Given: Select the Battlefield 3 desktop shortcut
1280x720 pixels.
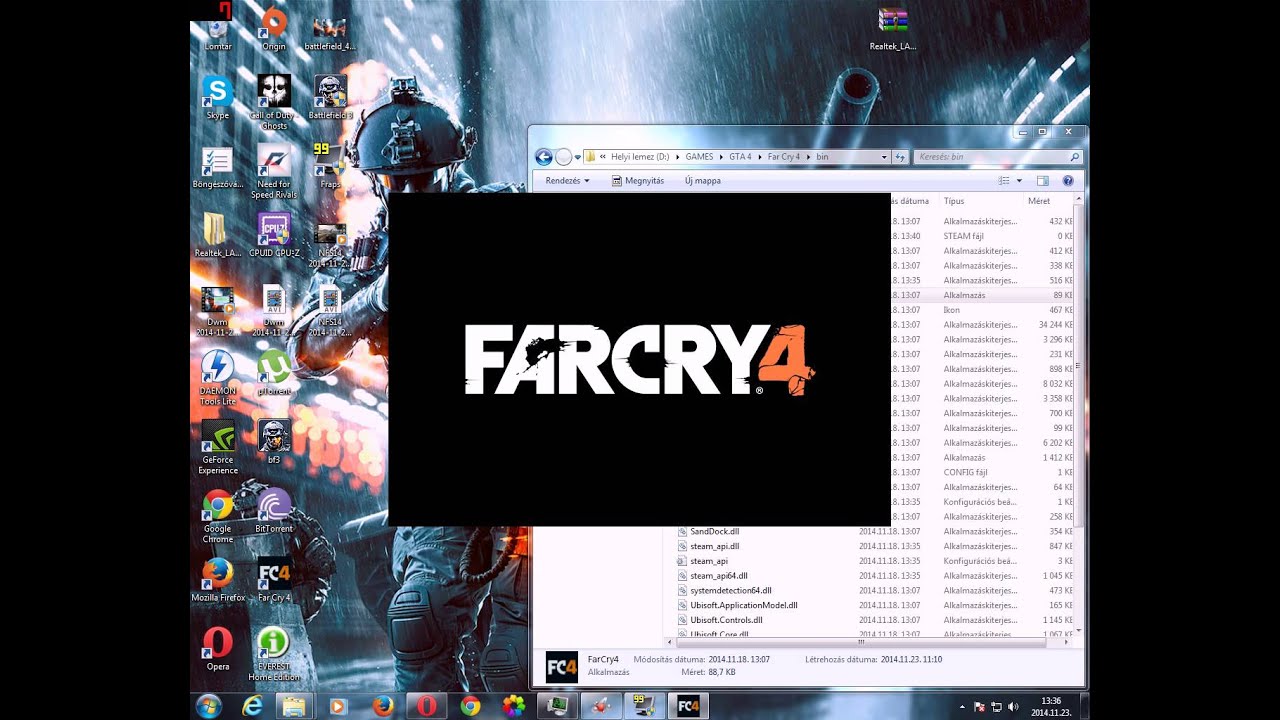Looking at the screenshot, I should click(330, 95).
